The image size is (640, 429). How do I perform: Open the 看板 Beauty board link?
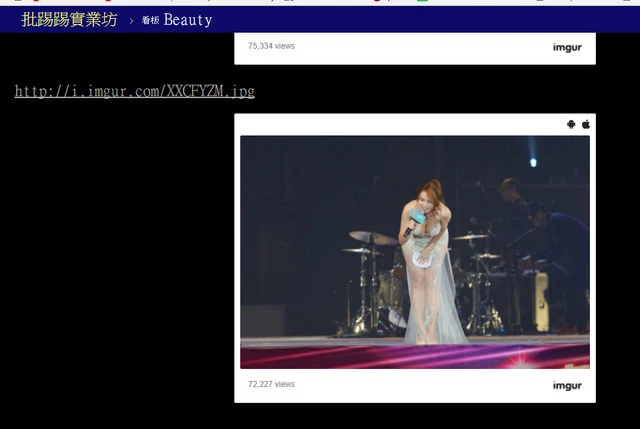[177, 20]
